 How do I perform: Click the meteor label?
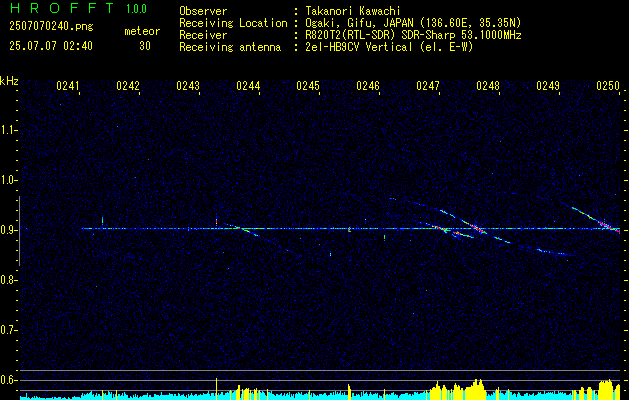pos(142,31)
